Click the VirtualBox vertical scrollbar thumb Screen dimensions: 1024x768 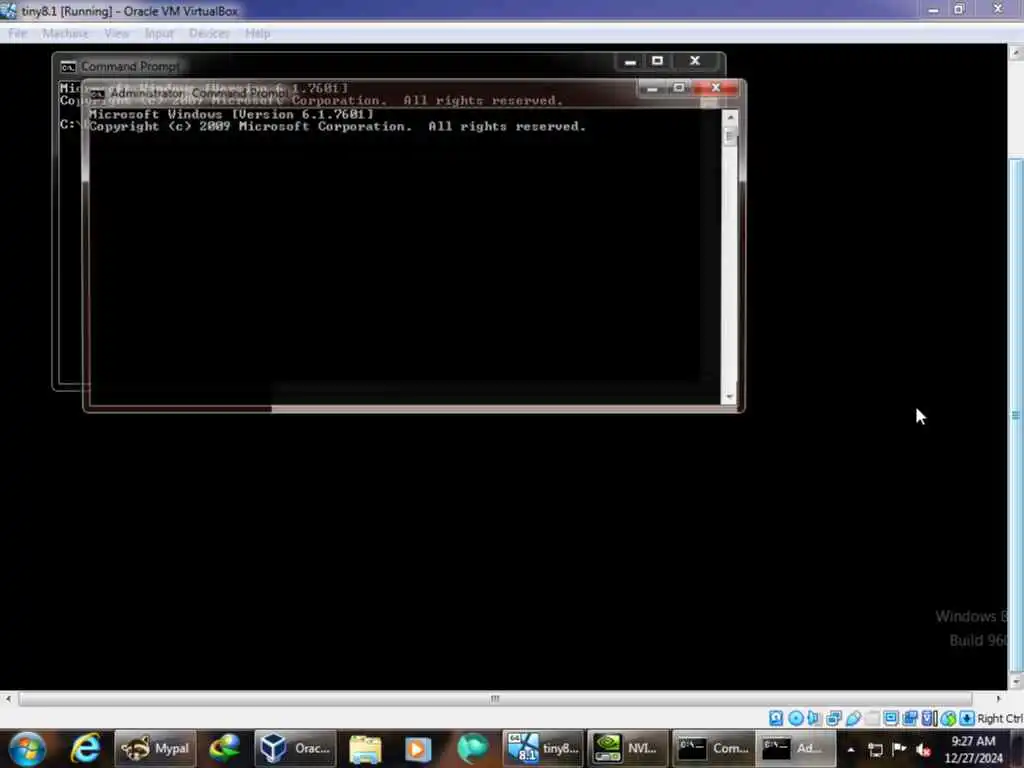[1016, 415]
